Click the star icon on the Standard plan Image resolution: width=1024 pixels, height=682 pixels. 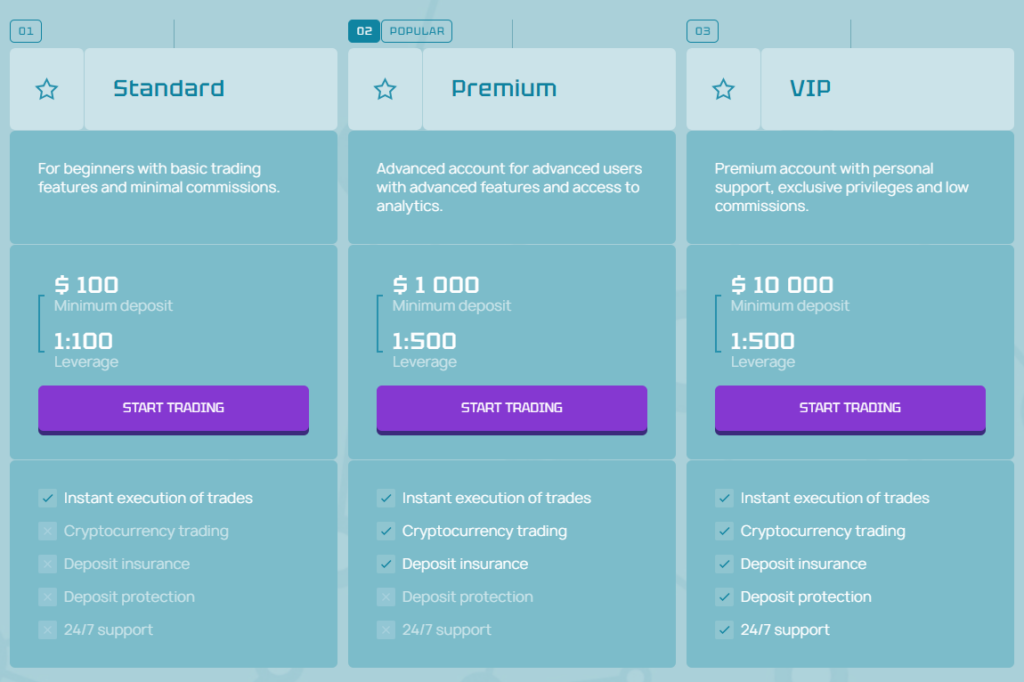pyautogui.click(x=47, y=89)
